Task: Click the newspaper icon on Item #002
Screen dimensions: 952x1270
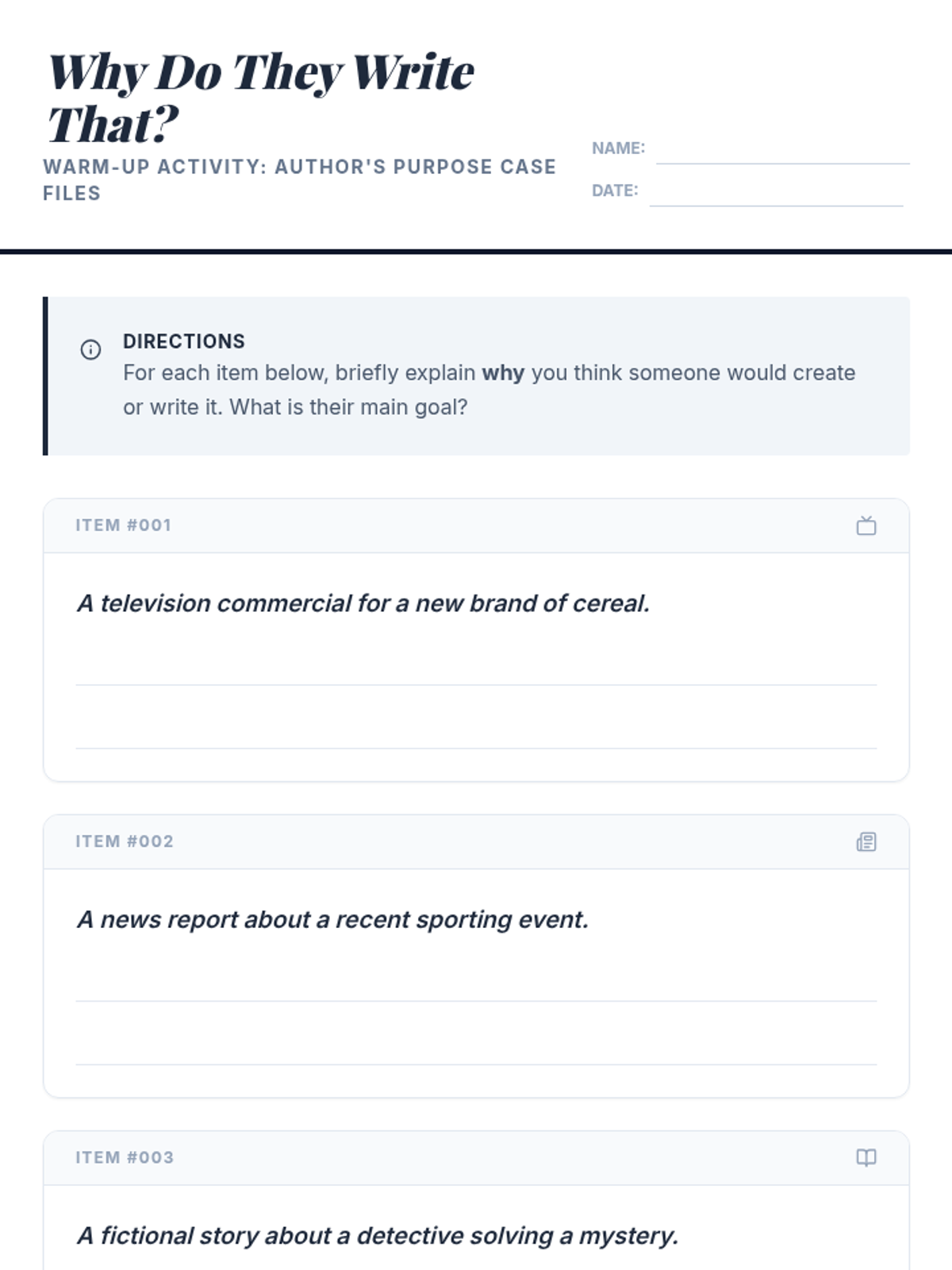Action: tap(866, 841)
